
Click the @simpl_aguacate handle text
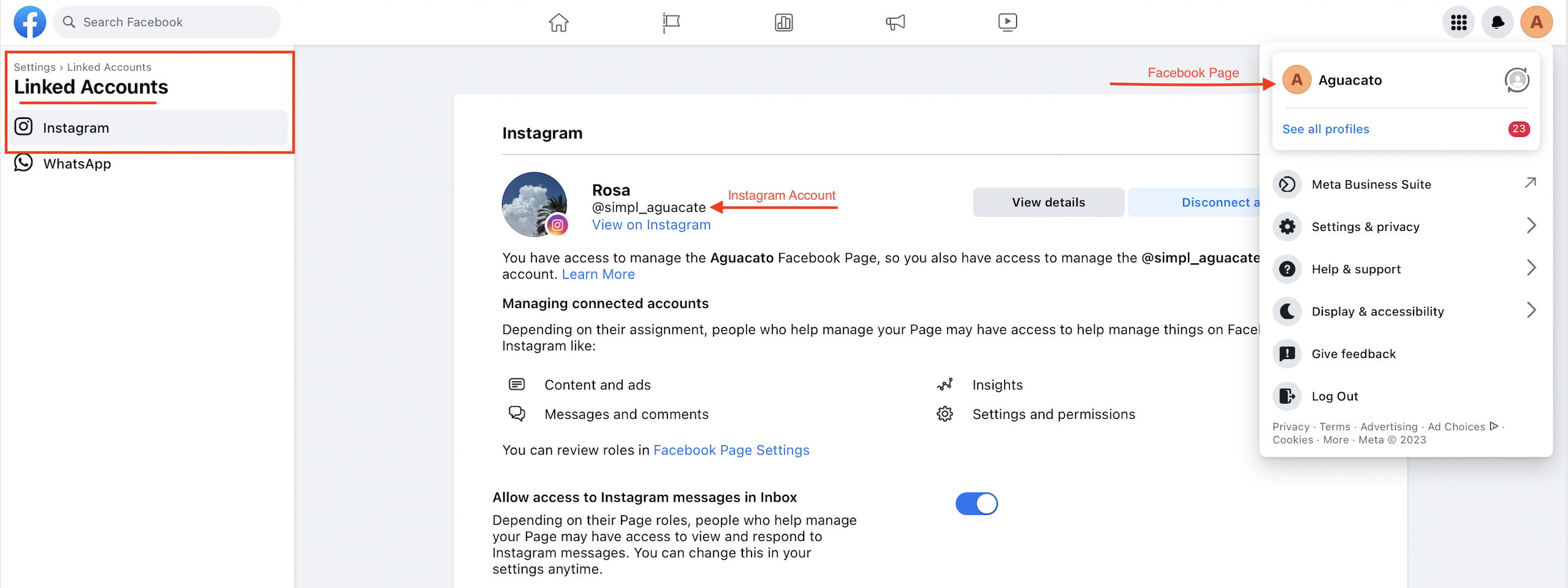(x=649, y=208)
